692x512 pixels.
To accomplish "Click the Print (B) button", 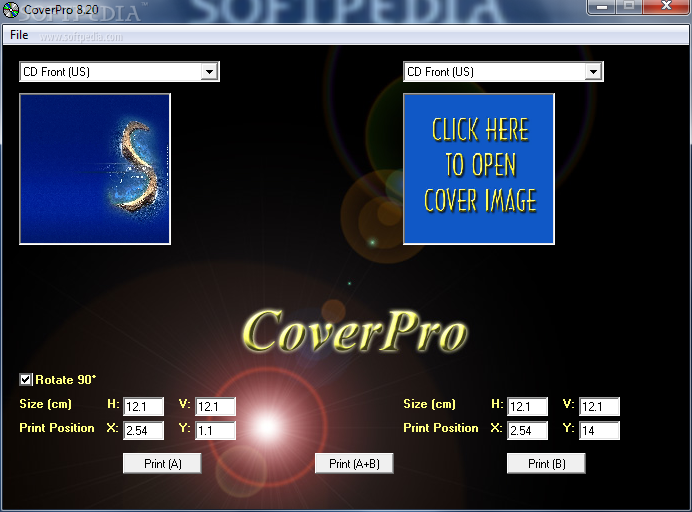I will (546, 463).
